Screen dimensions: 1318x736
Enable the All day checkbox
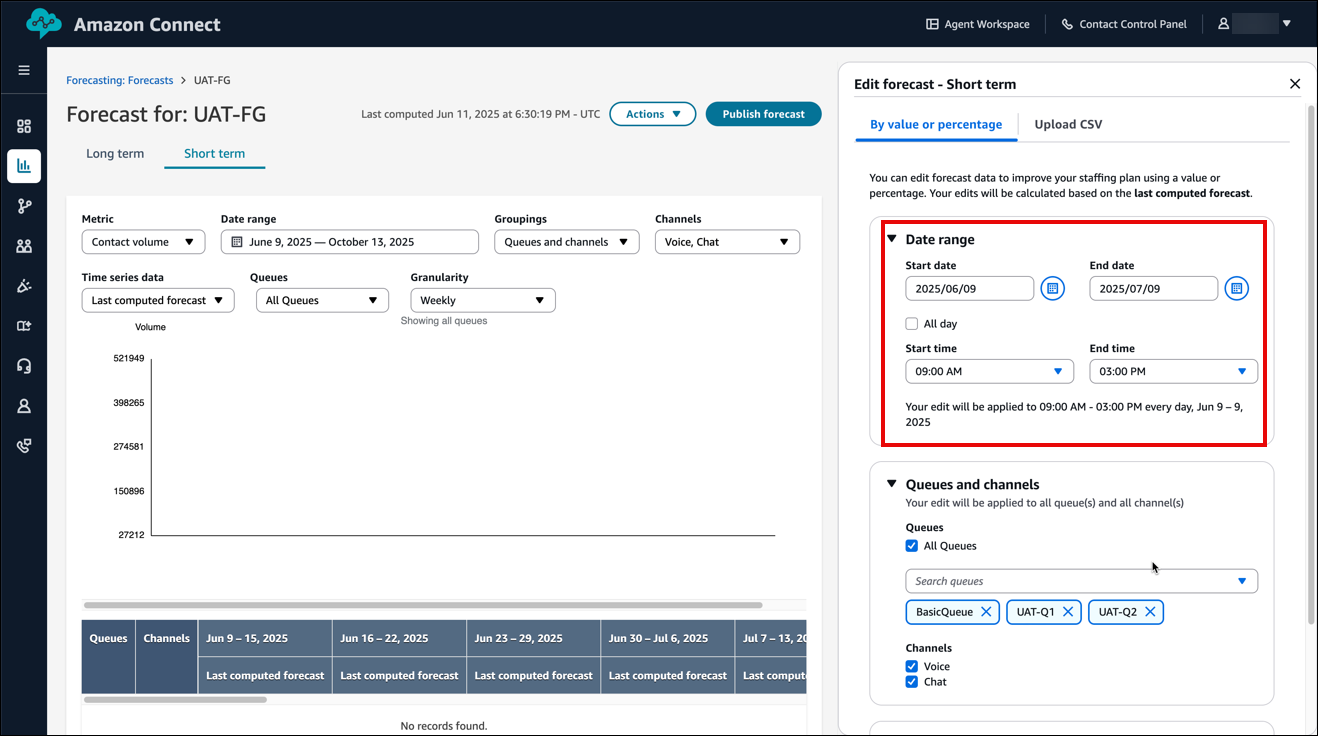[x=911, y=324]
